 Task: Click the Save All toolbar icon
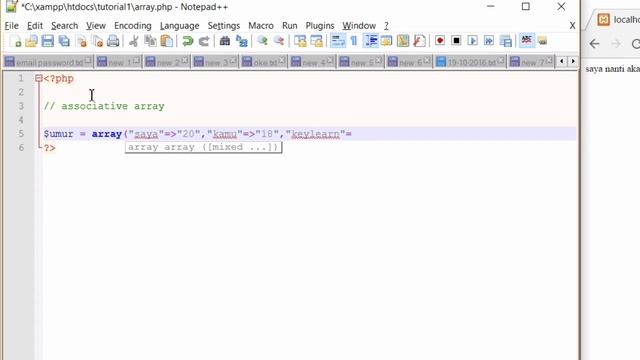click(64, 41)
